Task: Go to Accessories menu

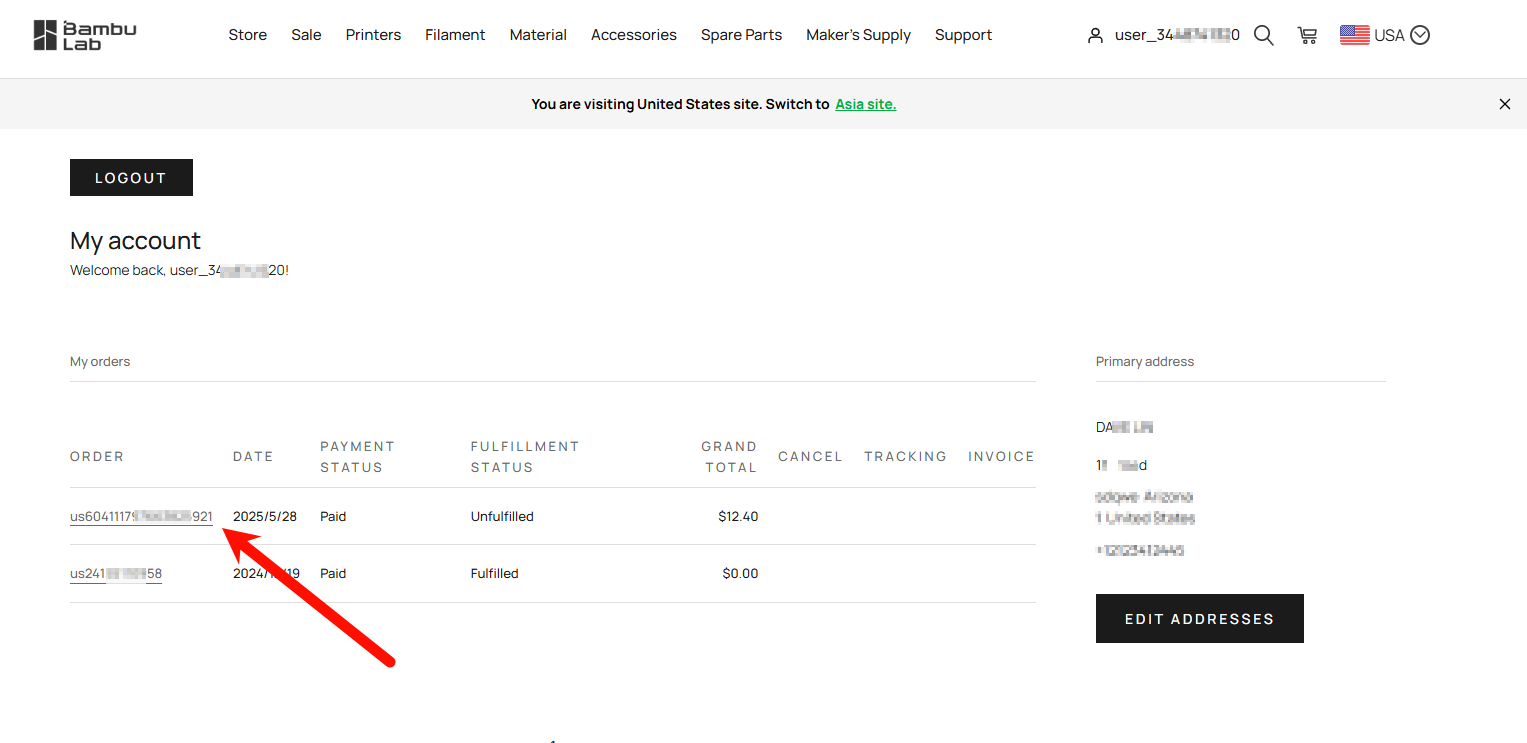Action: (634, 35)
